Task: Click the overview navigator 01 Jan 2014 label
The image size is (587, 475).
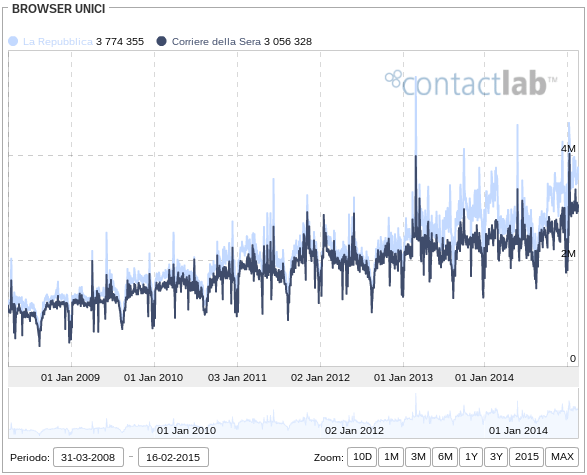Action: 518,430
